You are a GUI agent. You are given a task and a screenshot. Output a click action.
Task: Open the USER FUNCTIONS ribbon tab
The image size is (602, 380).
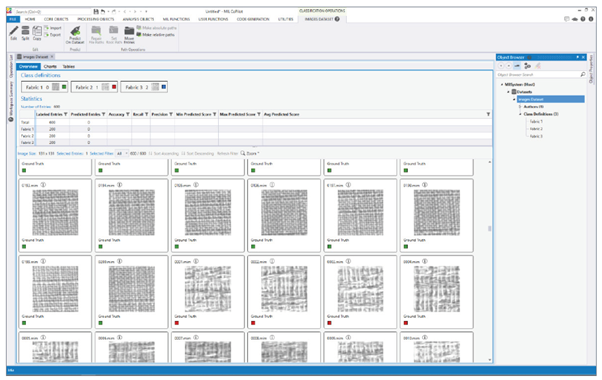tap(213, 19)
